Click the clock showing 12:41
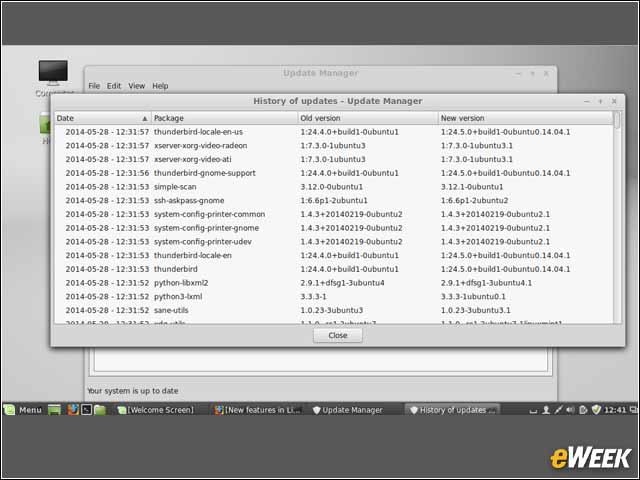The height and width of the screenshot is (480, 640). click(615, 409)
